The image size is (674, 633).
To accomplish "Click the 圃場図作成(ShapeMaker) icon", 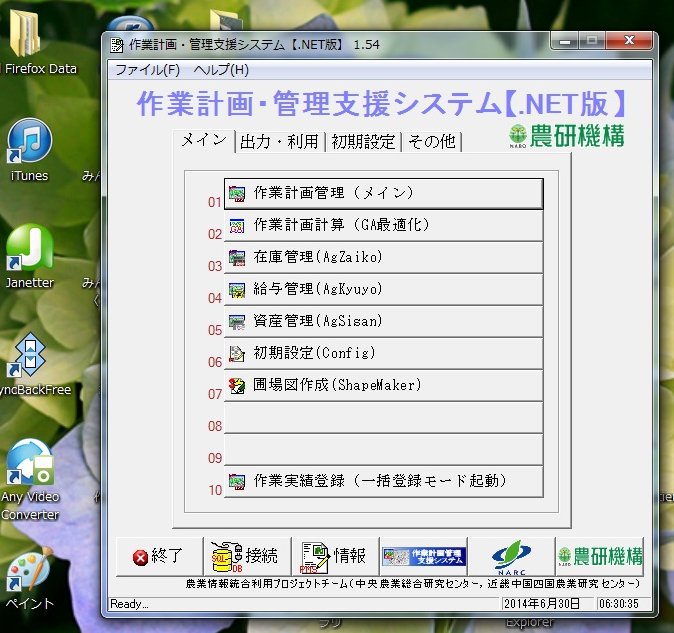I will pyautogui.click(x=237, y=386).
